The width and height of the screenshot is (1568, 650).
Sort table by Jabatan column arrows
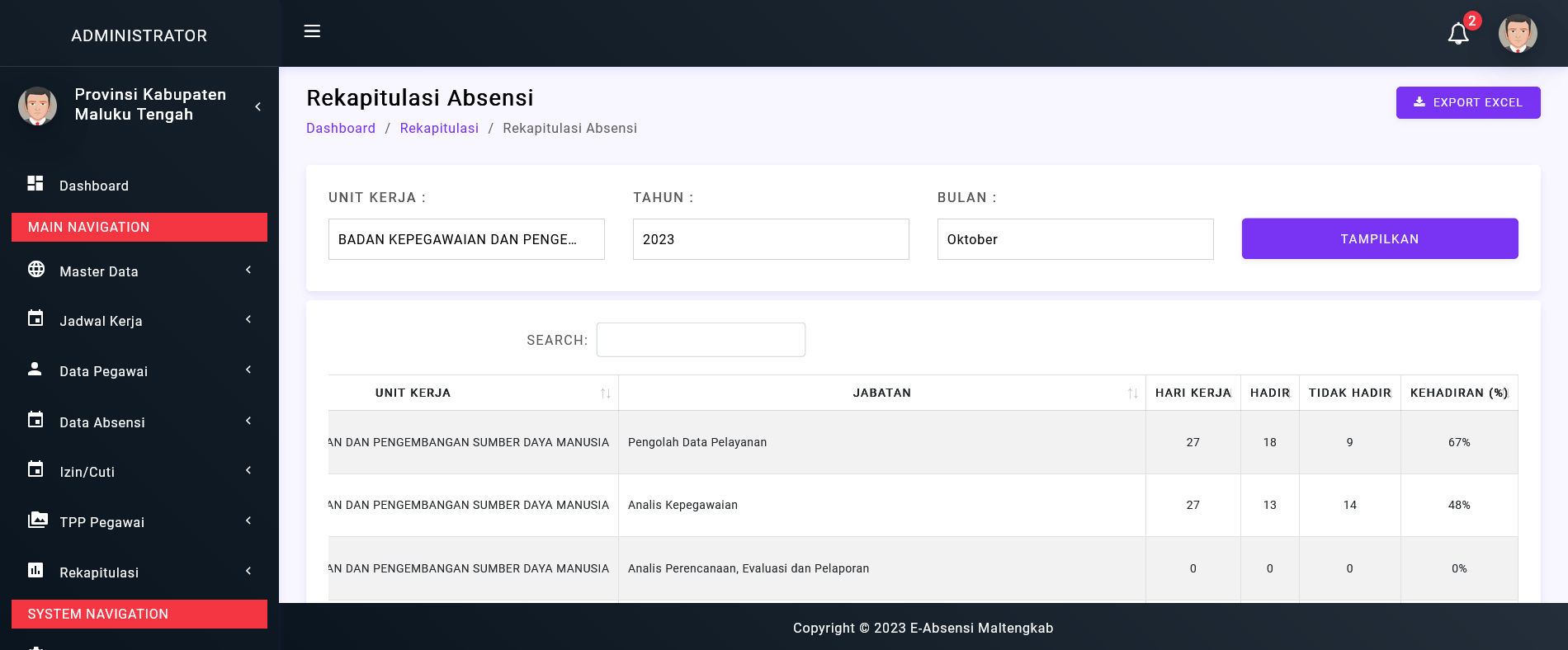[x=1132, y=393]
